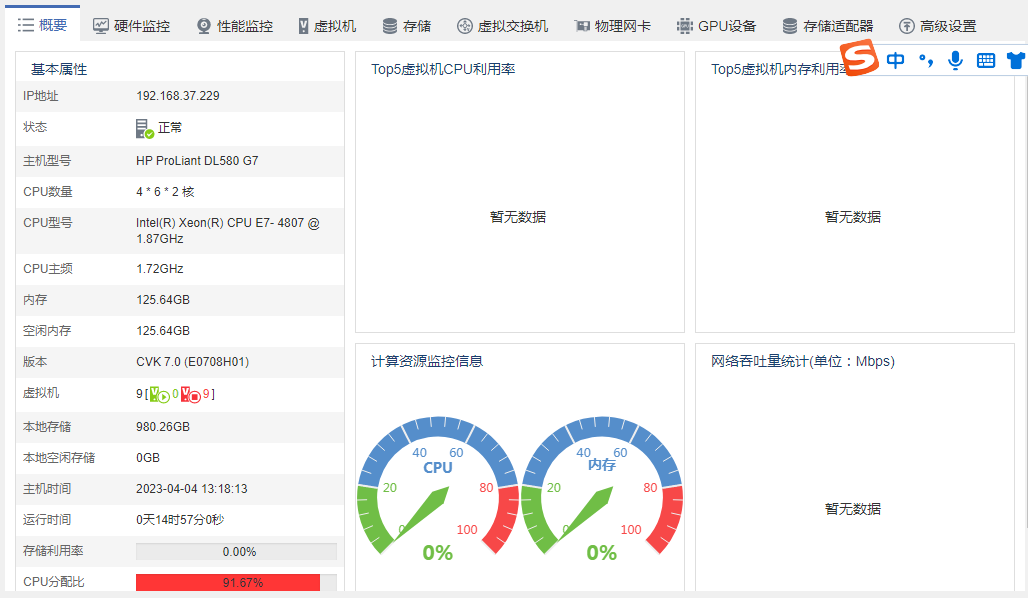Click the Intel(R) Xeon(R) CPU model text
The width and height of the screenshot is (1028, 598).
pyautogui.click(x=227, y=231)
